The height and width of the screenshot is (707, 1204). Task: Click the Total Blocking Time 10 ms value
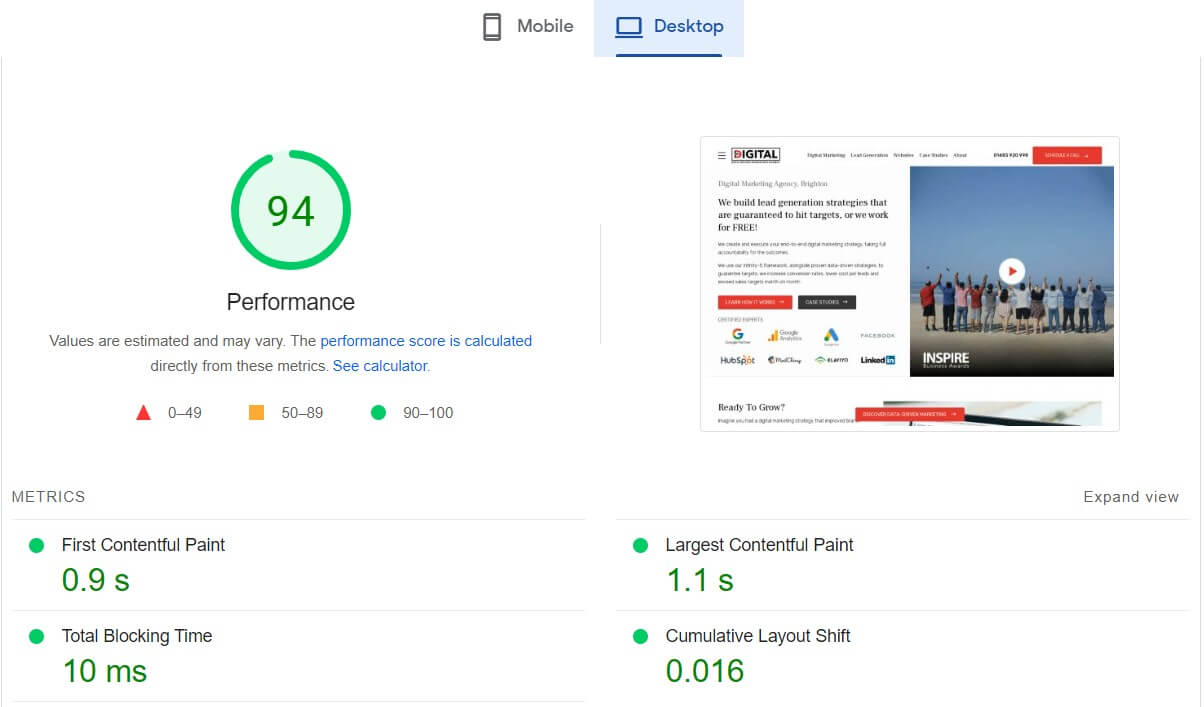[x=105, y=671]
